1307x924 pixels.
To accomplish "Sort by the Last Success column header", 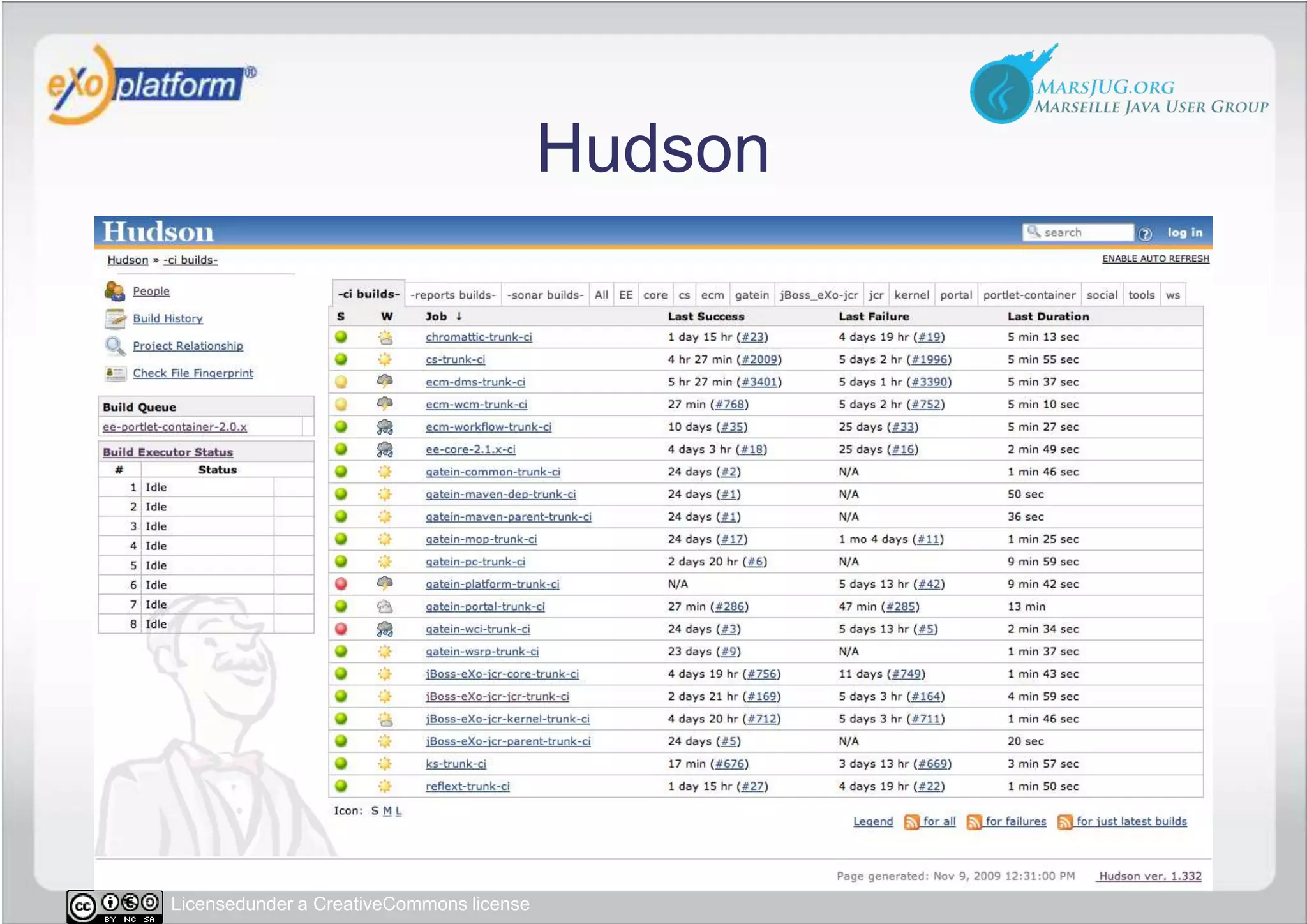I will pos(706,317).
